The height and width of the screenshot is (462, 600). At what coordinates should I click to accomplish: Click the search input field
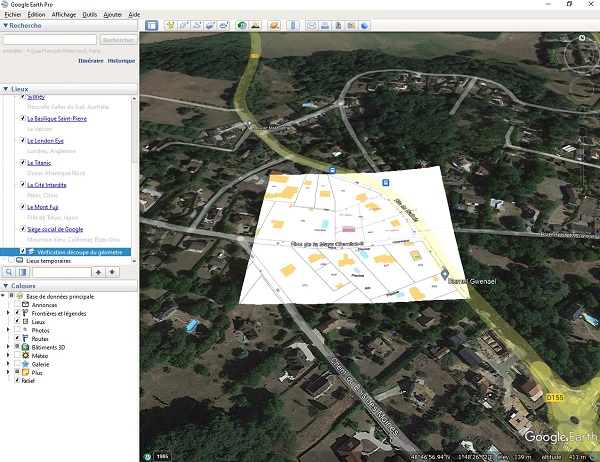[x=49, y=40]
